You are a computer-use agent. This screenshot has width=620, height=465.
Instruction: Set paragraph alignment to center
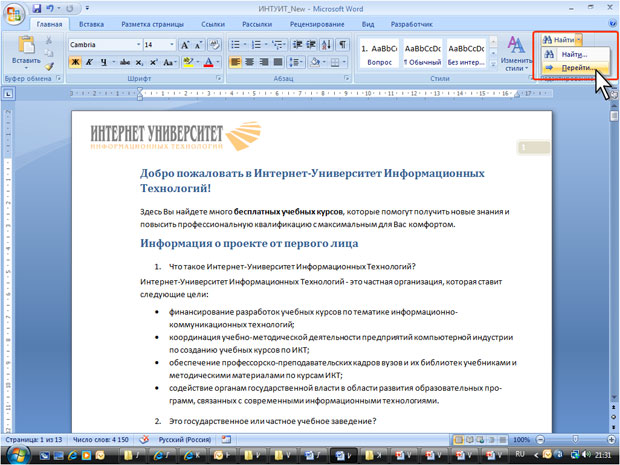[250, 62]
